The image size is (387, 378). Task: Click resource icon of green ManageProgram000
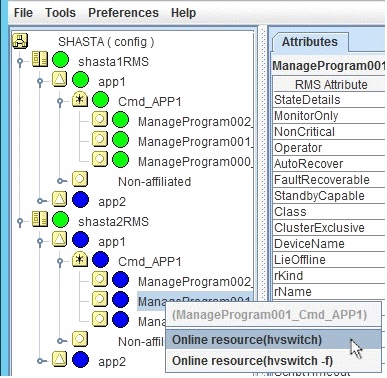click(x=100, y=160)
